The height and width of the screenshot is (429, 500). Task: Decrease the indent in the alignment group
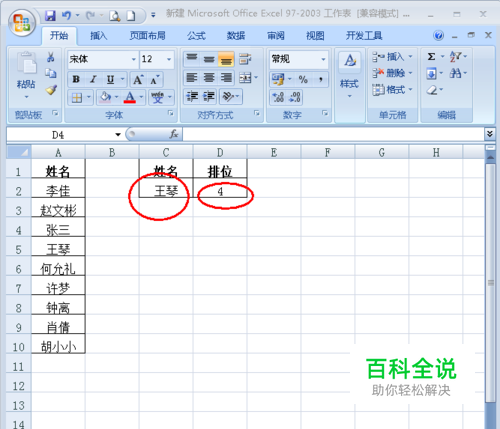[x=192, y=97]
